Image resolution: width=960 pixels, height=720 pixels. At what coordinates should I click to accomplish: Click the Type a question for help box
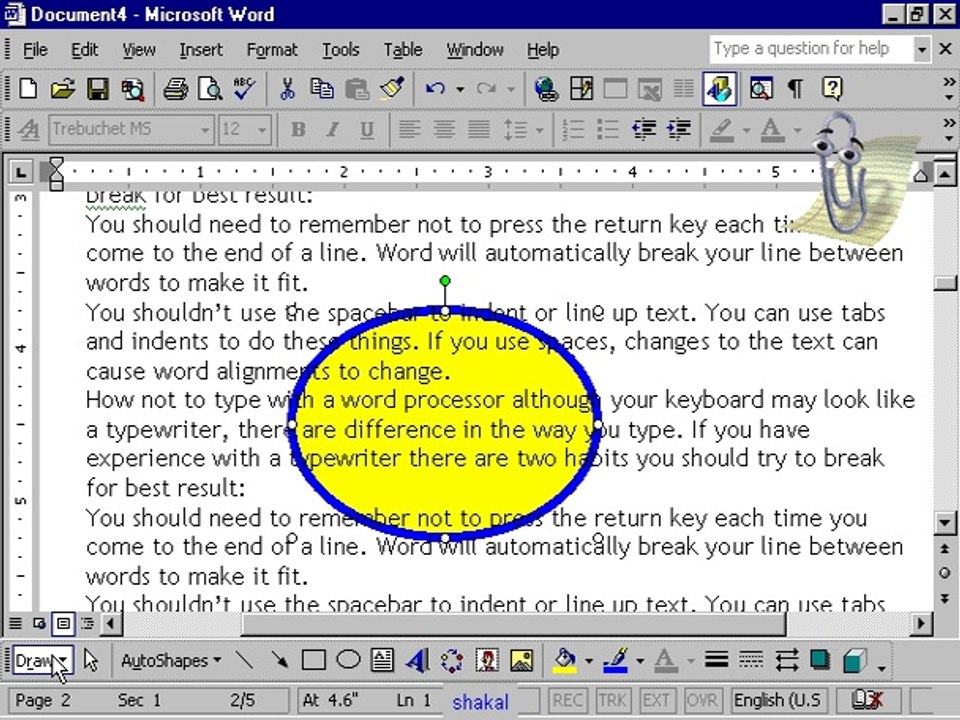coord(811,49)
